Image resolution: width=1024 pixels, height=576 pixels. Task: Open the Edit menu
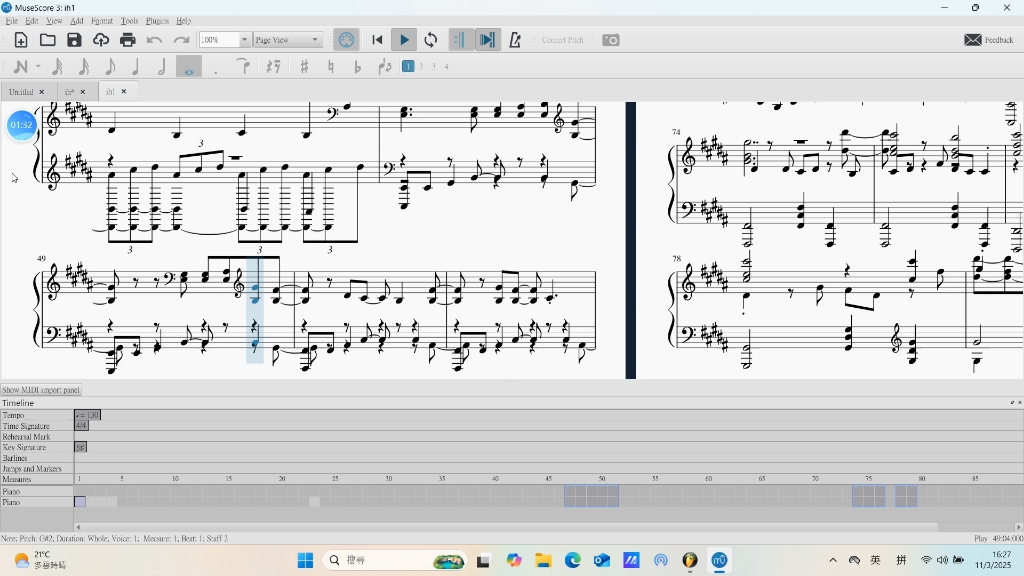(32, 21)
